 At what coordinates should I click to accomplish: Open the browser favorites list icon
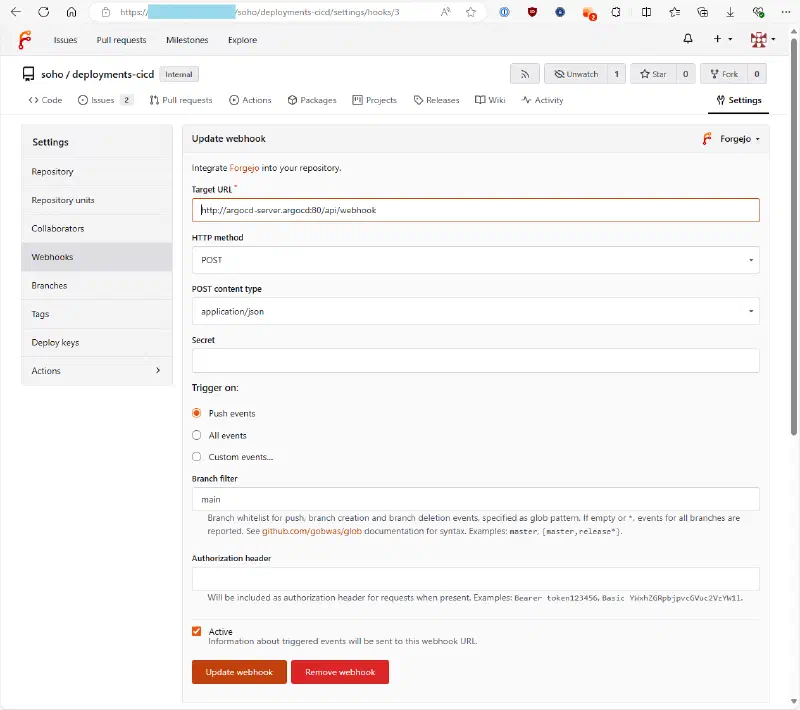point(674,12)
